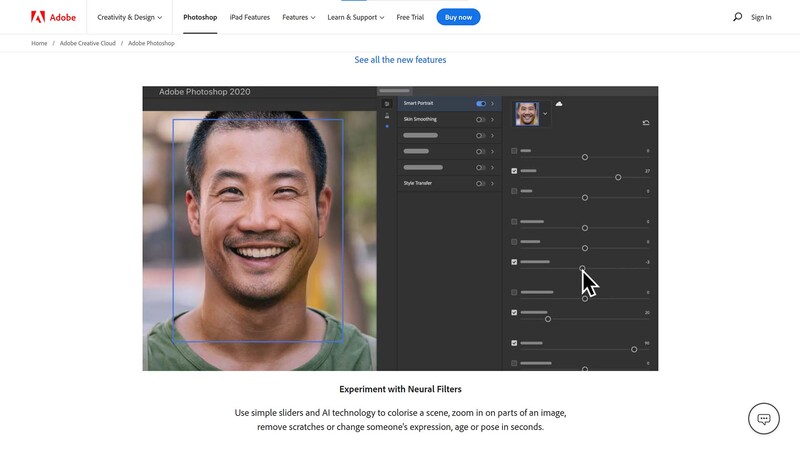Screen dimensions: 800x450
Task: Select the filter sliders icon in Neural Filters sidebar
Action: tap(387, 104)
